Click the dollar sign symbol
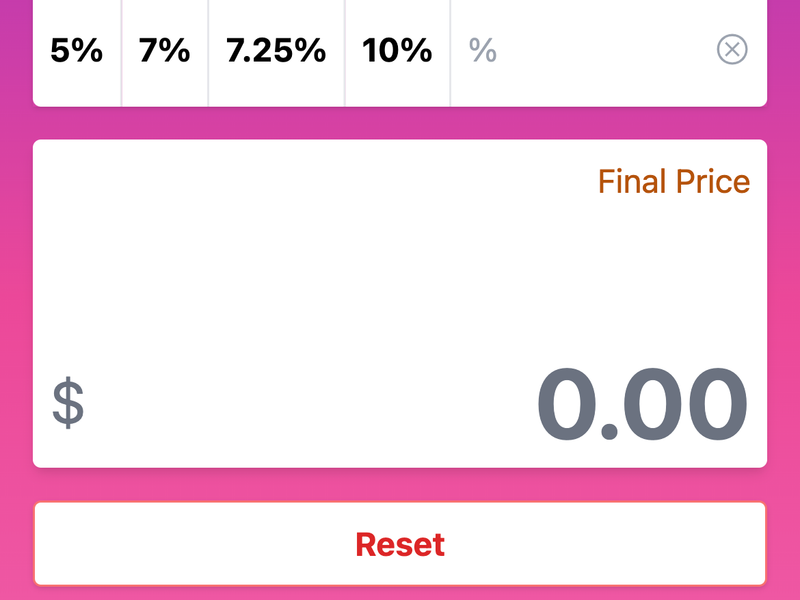This screenshot has width=800, height=600. (68, 400)
